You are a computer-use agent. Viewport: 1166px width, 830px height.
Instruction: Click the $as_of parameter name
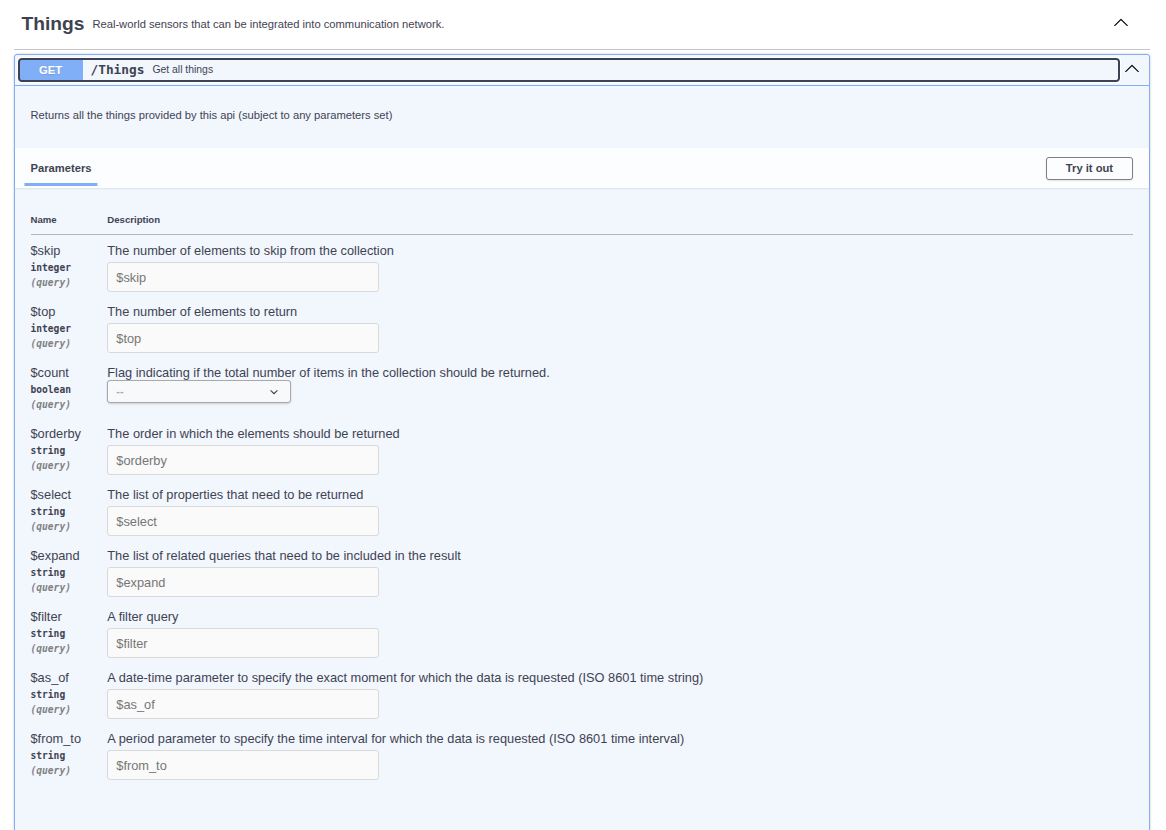[49, 678]
